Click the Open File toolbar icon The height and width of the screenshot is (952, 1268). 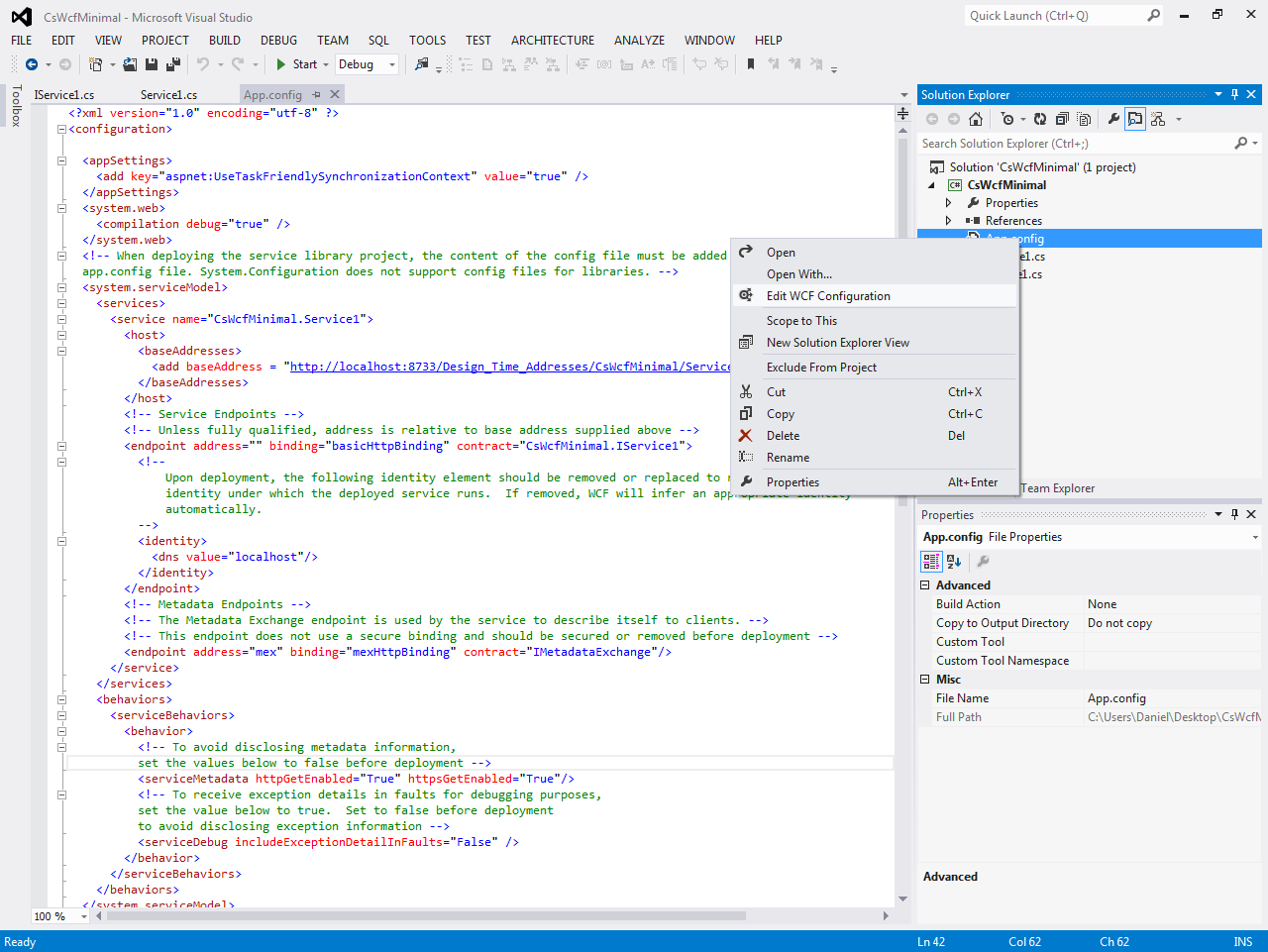coord(129,63)
